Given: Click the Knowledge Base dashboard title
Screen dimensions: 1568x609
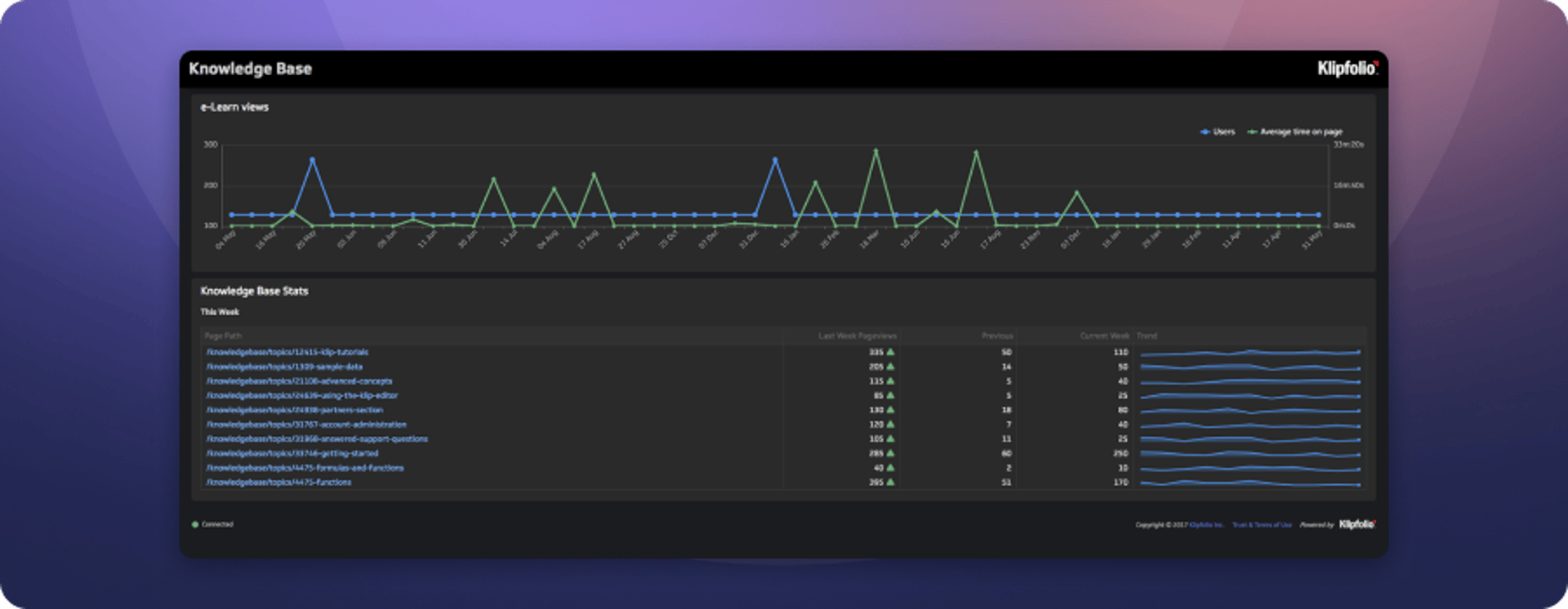Looking at the screenshot, I should (250, 69).
